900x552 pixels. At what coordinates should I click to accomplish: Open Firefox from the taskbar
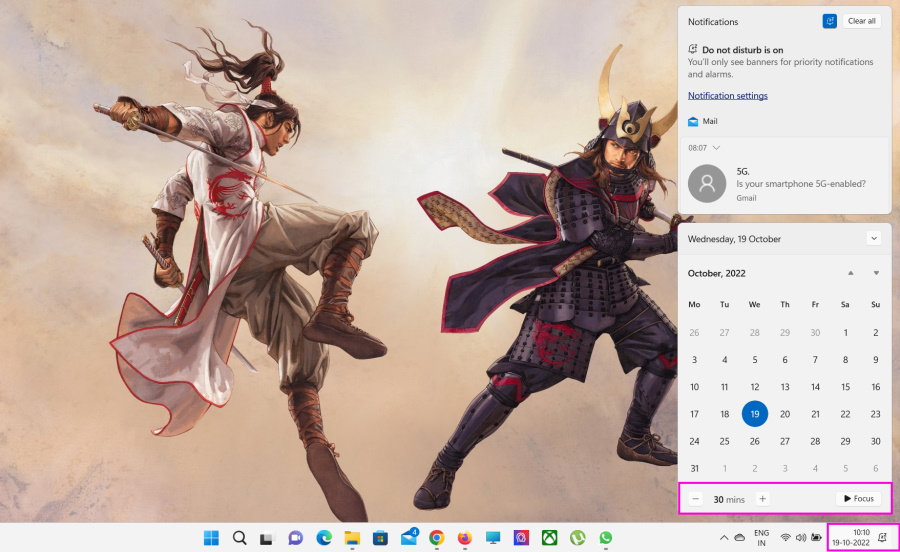pyautogui.click(x=465, y=538)
